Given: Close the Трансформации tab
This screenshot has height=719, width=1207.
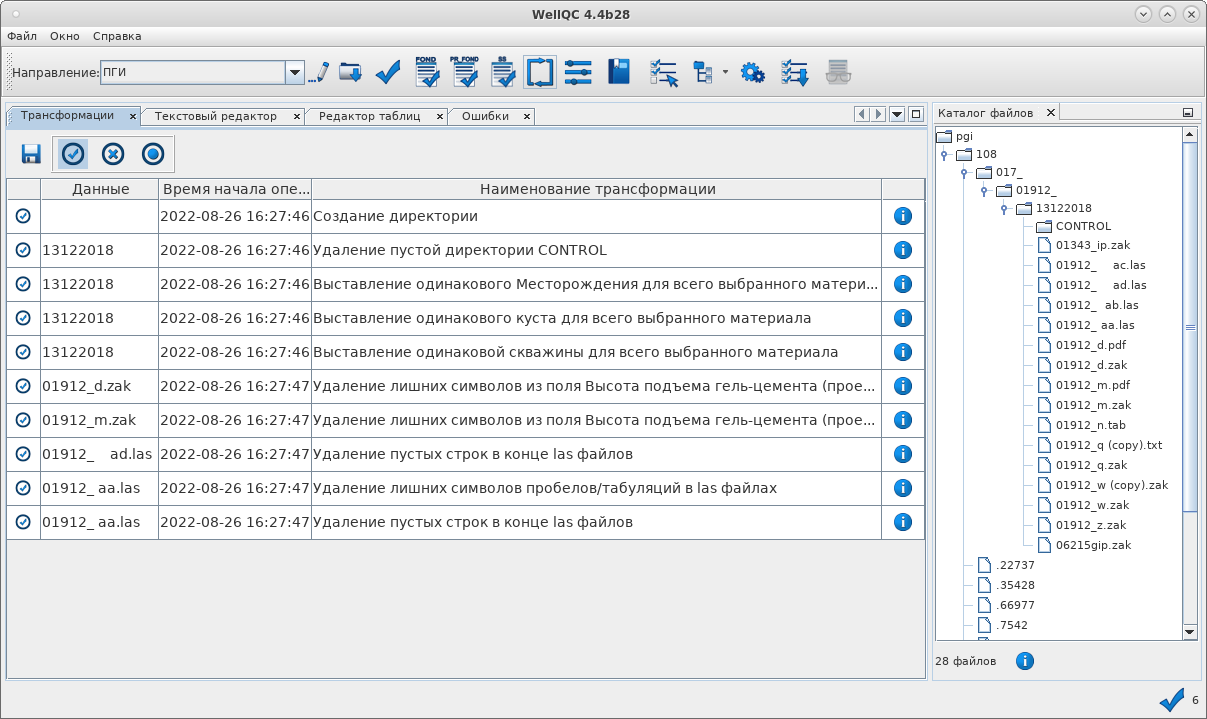Looking at the screenshot, I should pos(133,116).
